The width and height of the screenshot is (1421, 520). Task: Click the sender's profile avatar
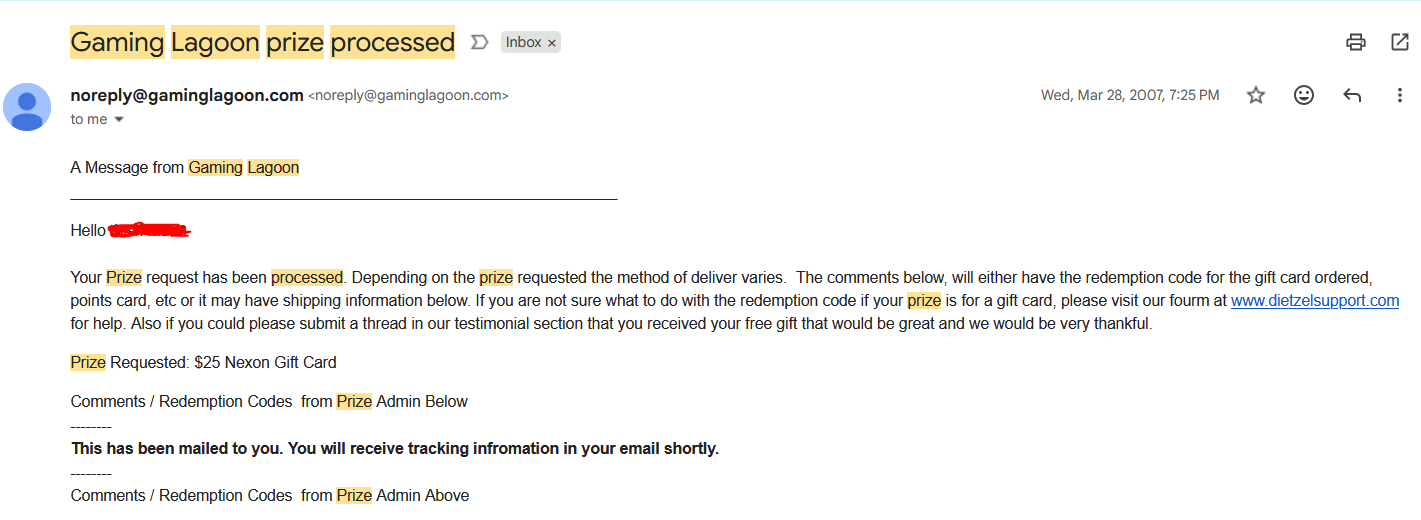[x=27, y=107]
